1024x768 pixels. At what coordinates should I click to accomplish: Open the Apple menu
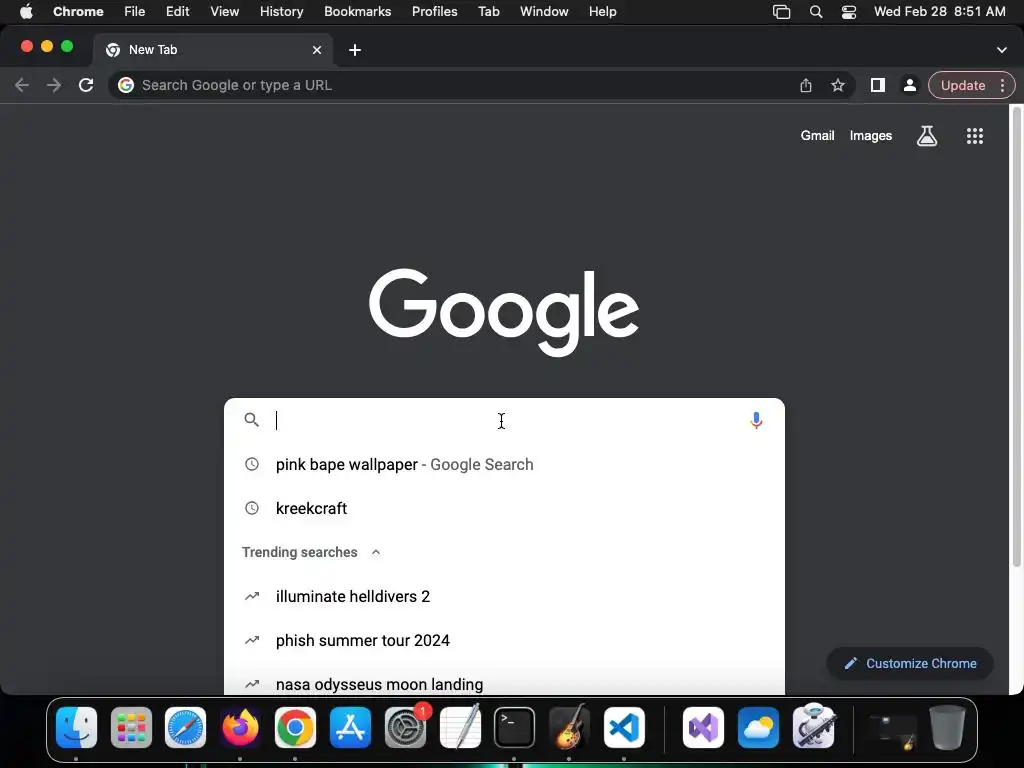pyautogui.click(x=26, y=12)
